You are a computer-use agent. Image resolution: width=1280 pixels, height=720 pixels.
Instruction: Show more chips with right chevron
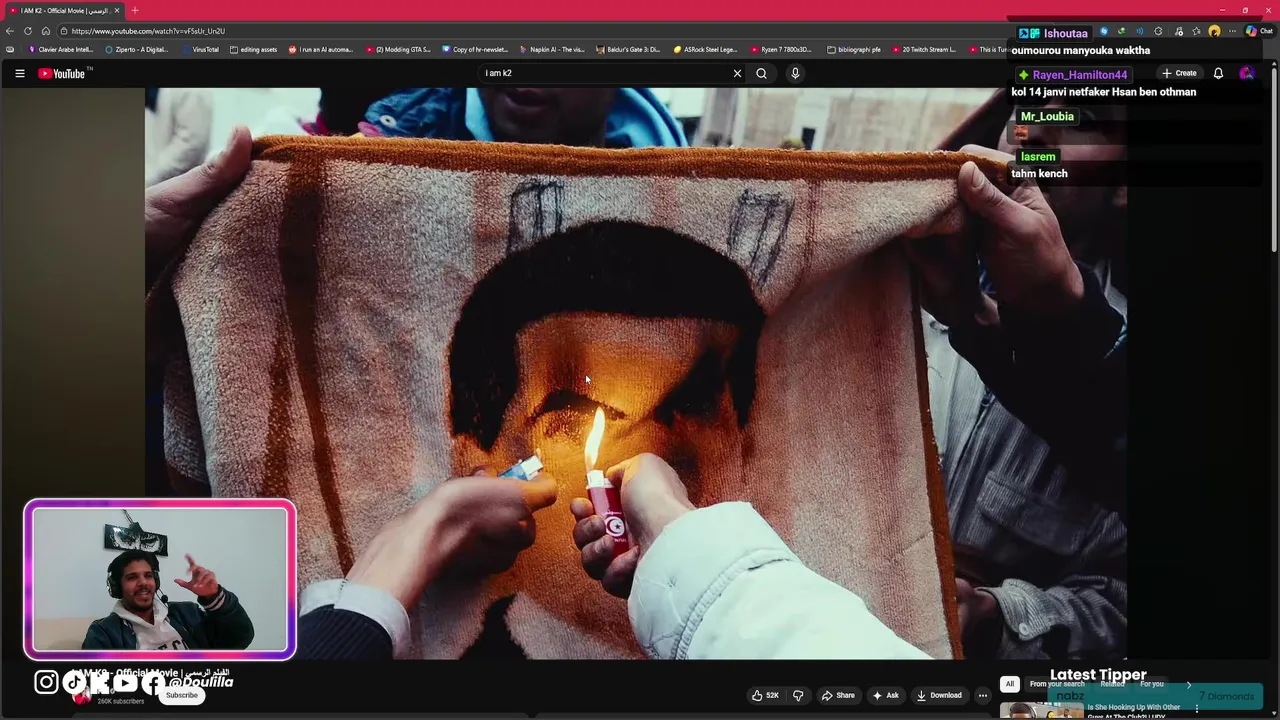coord(1188,684)
